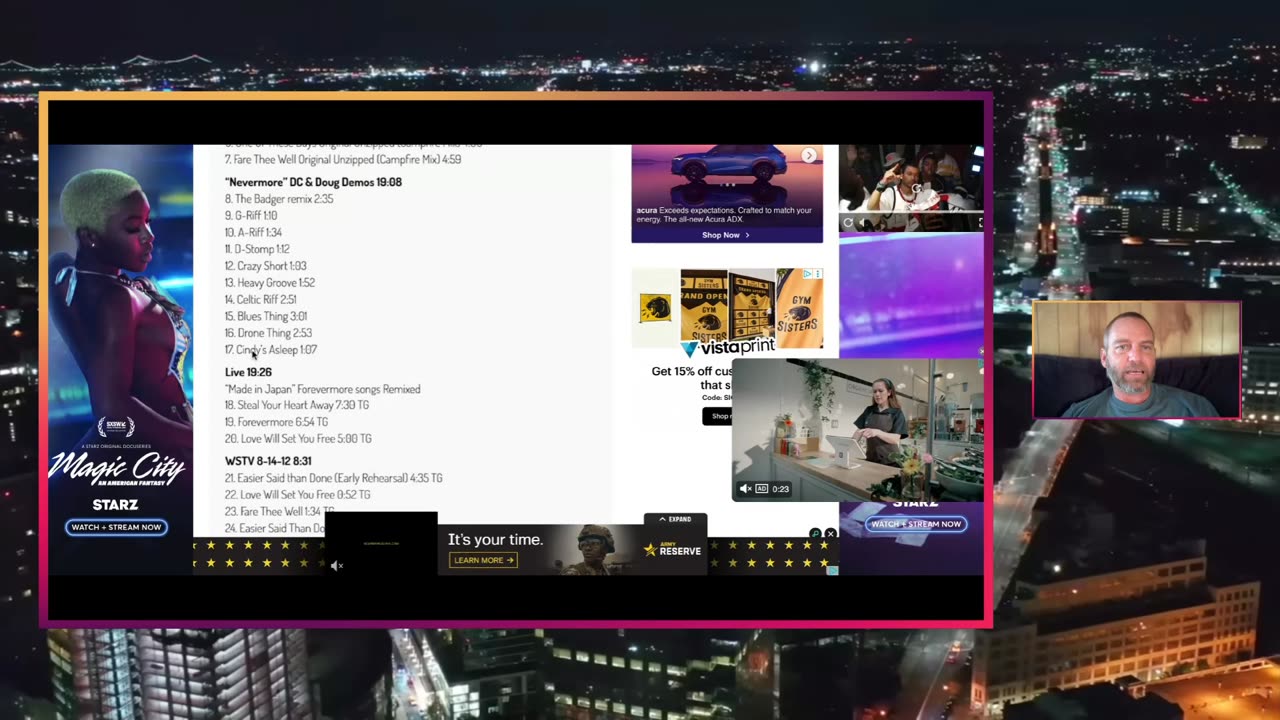Select track '18. Steal Your Heart Away 7:30 TG'
The height and width of the screenshot is (720, 1280).
[297, 405]
